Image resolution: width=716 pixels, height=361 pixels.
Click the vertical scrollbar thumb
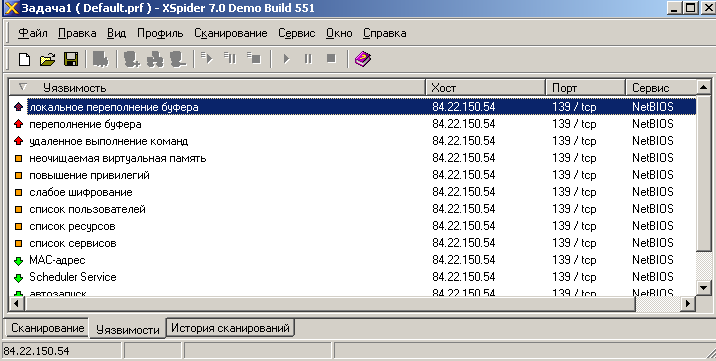coord(703,173)
